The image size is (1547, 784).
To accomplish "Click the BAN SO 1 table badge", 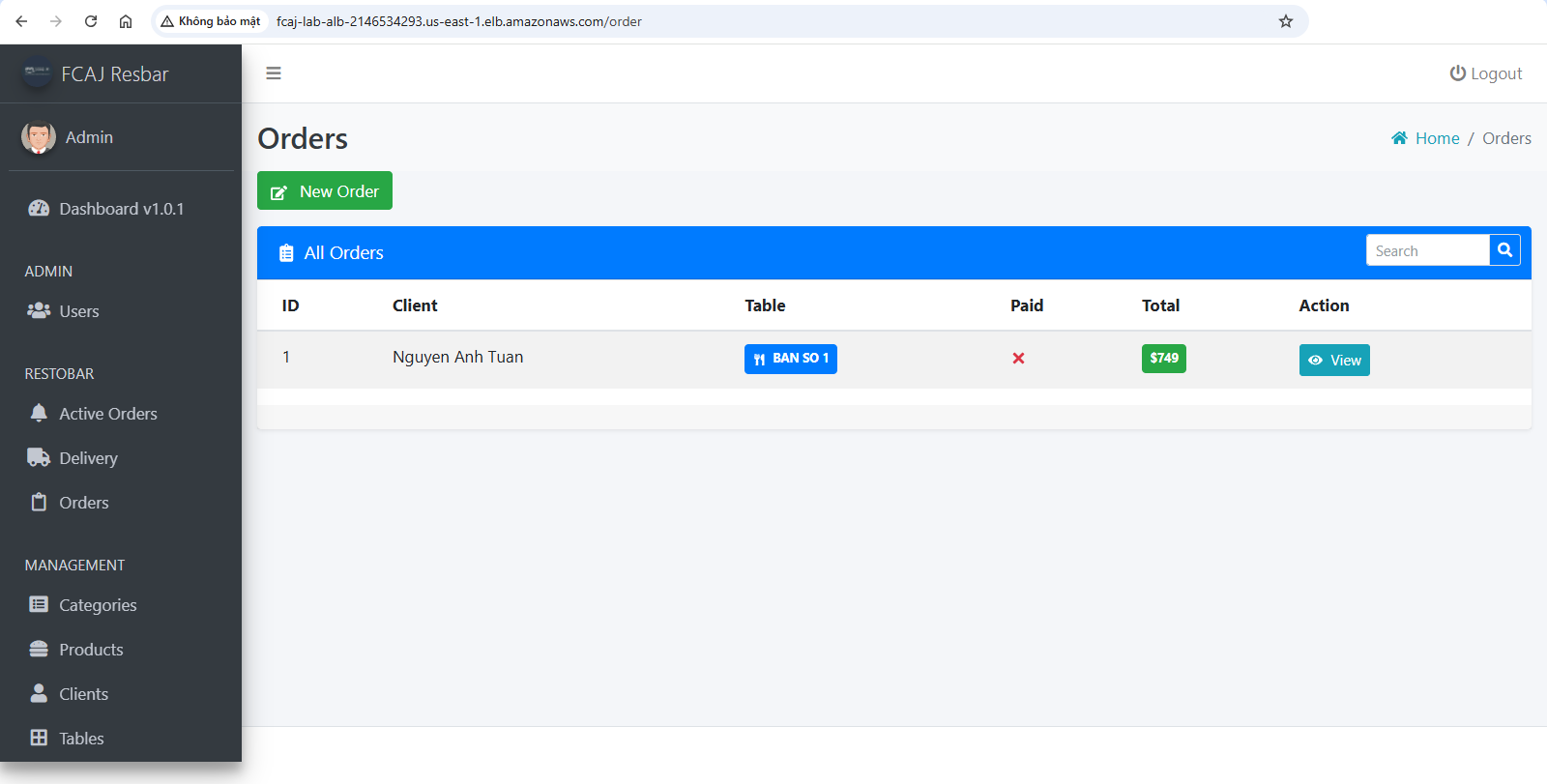I will pos(791,359).
